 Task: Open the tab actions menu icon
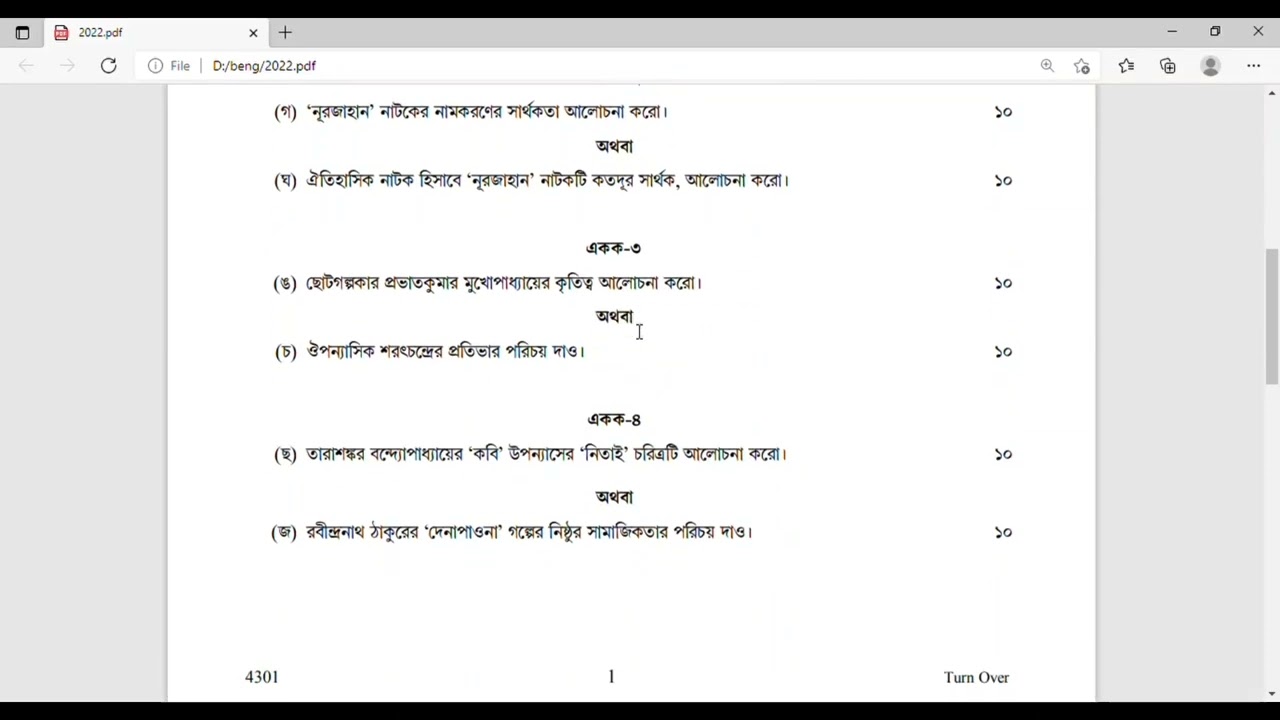(22, 33)
